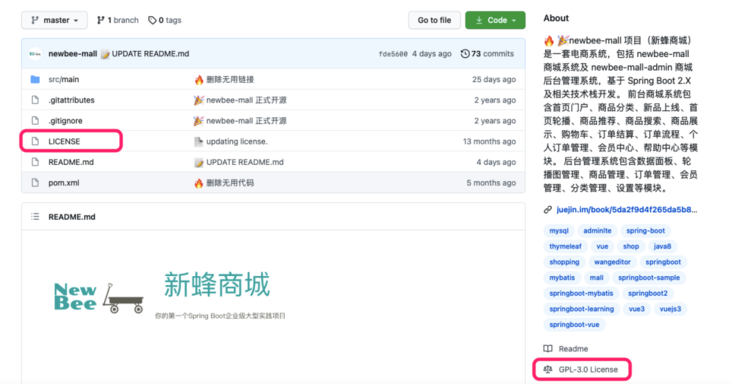Open the 删除无用链接 commit message
This screenshot has width=732, height=384.
230,79
